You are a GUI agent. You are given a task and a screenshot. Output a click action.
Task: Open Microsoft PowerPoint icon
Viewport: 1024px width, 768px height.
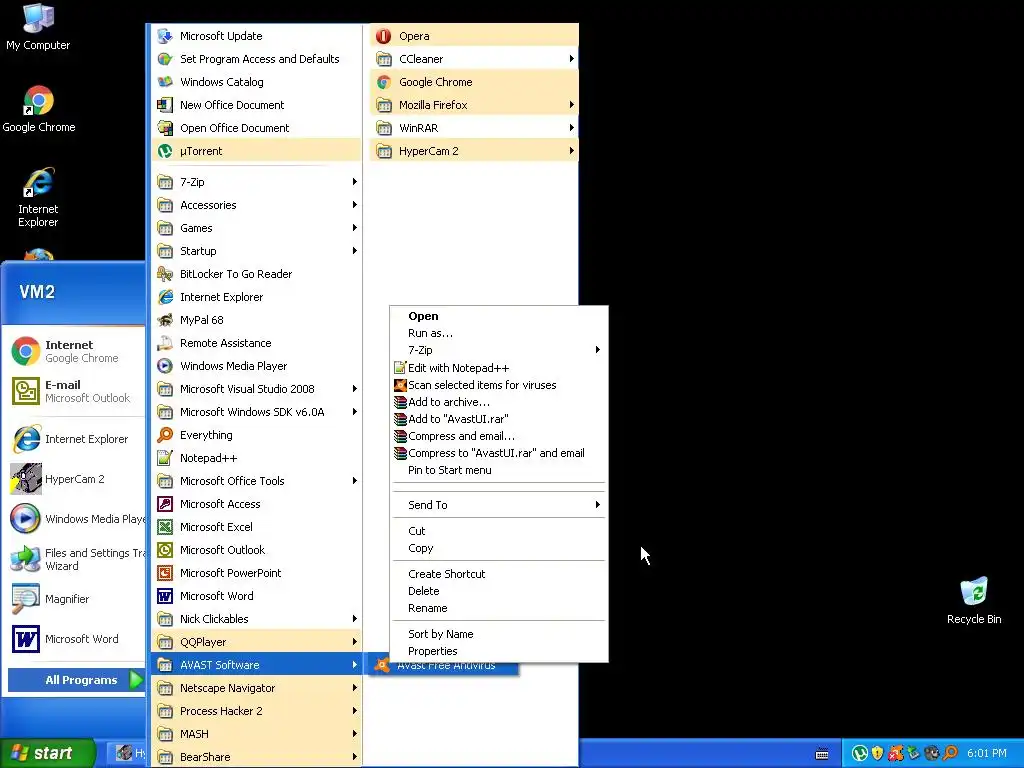165,573
